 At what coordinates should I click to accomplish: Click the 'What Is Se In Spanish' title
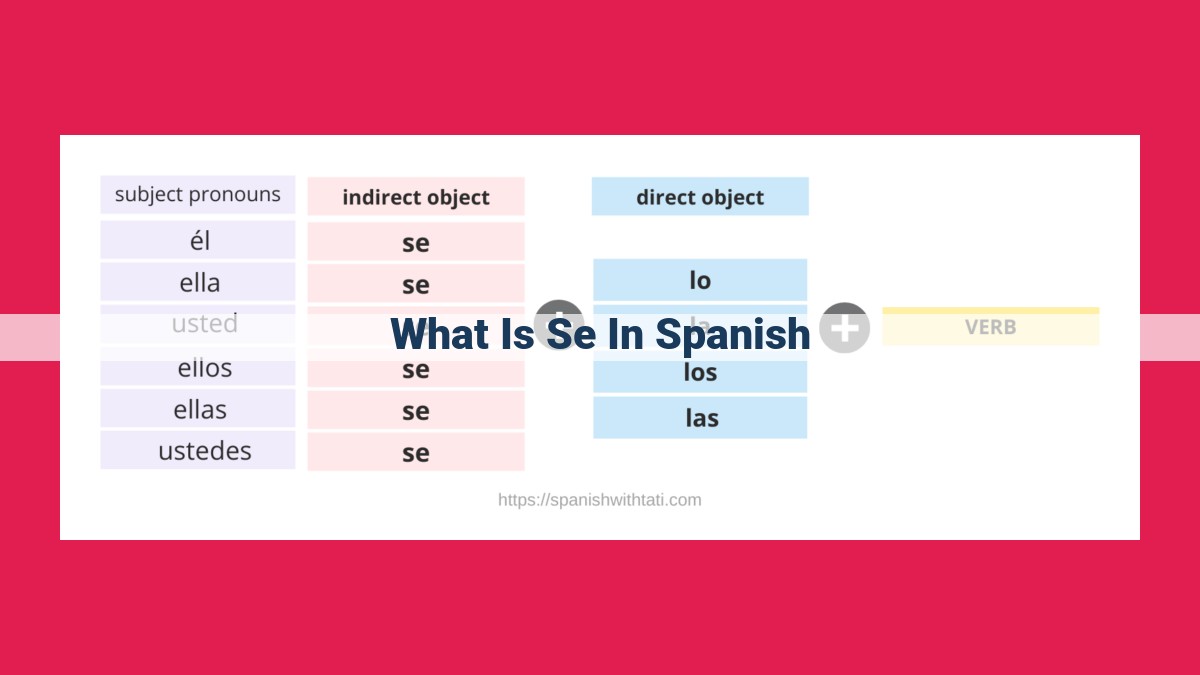(x=600, y=334)
